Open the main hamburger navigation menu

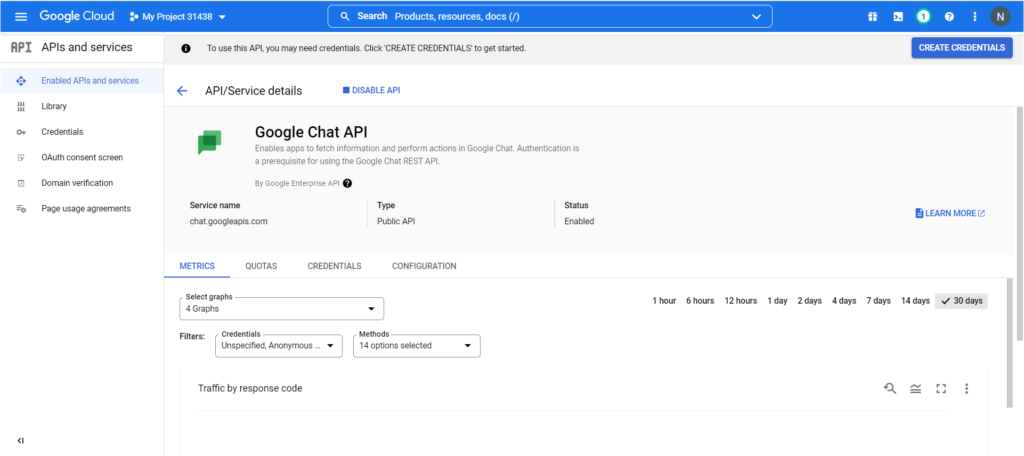click(21, 17)
